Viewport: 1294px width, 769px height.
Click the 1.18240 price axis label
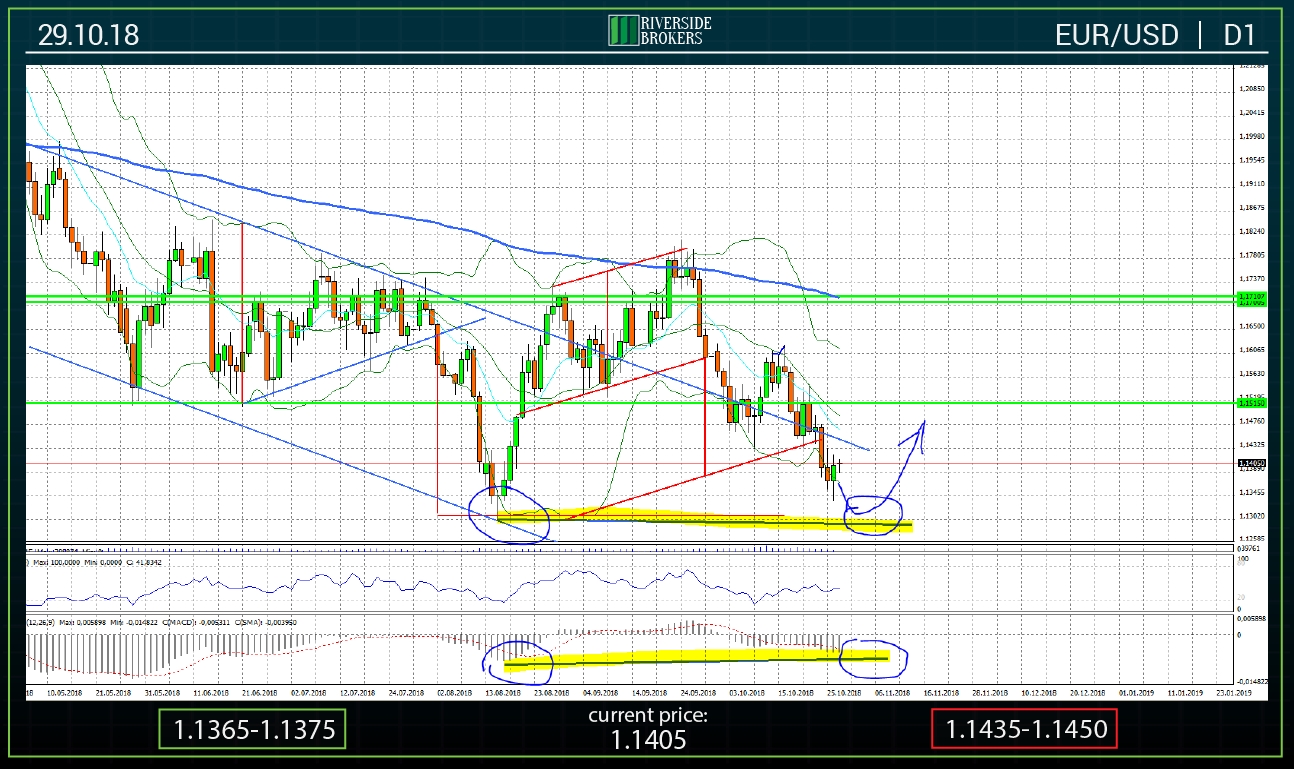pyautogui.click(x=1251, y=231)
